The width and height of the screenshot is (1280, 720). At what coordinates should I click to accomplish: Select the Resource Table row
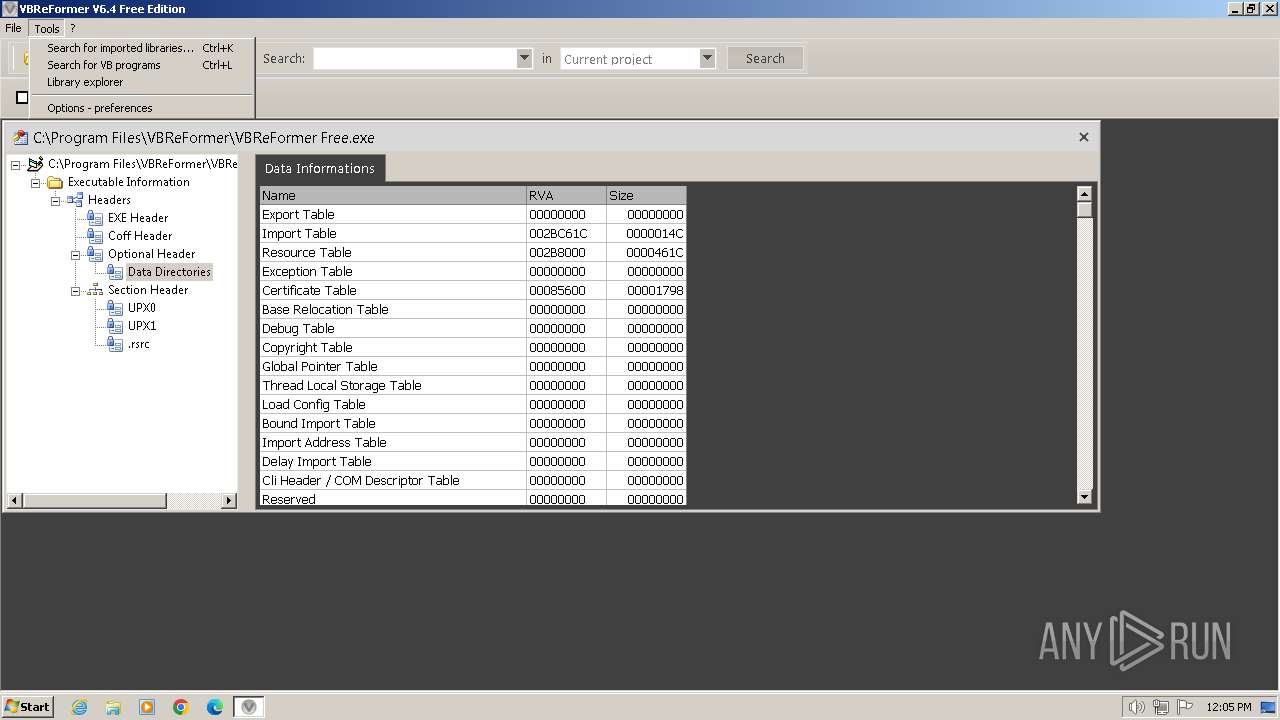(473, 252)
